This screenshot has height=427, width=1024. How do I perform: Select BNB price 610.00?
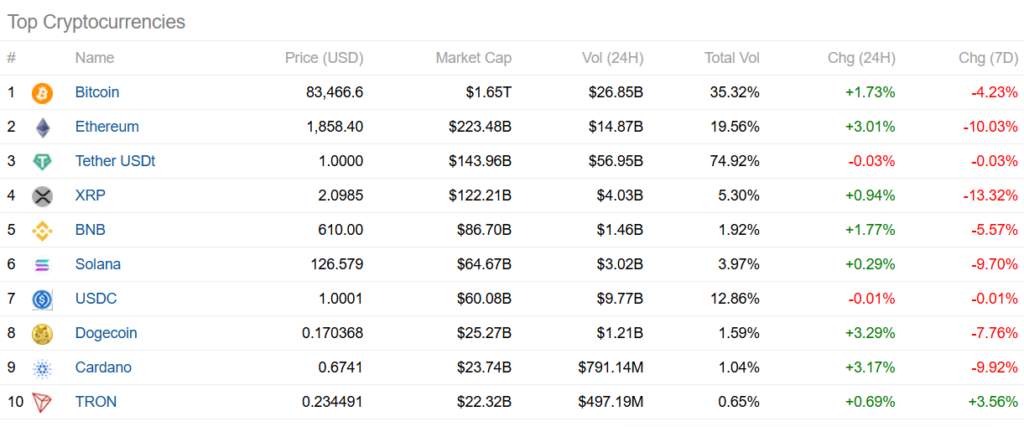(x=343, y=230)
